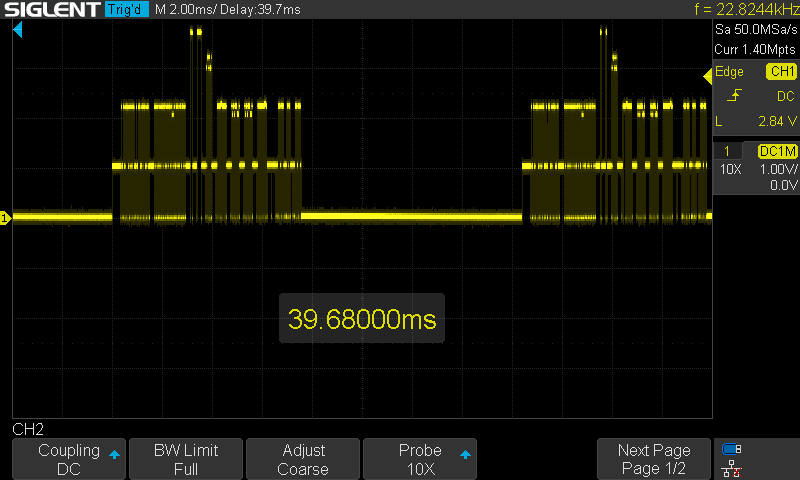800x480 pixels.
Task: Click the trigger coupling DC label
Action: click(x=785, y=96)
